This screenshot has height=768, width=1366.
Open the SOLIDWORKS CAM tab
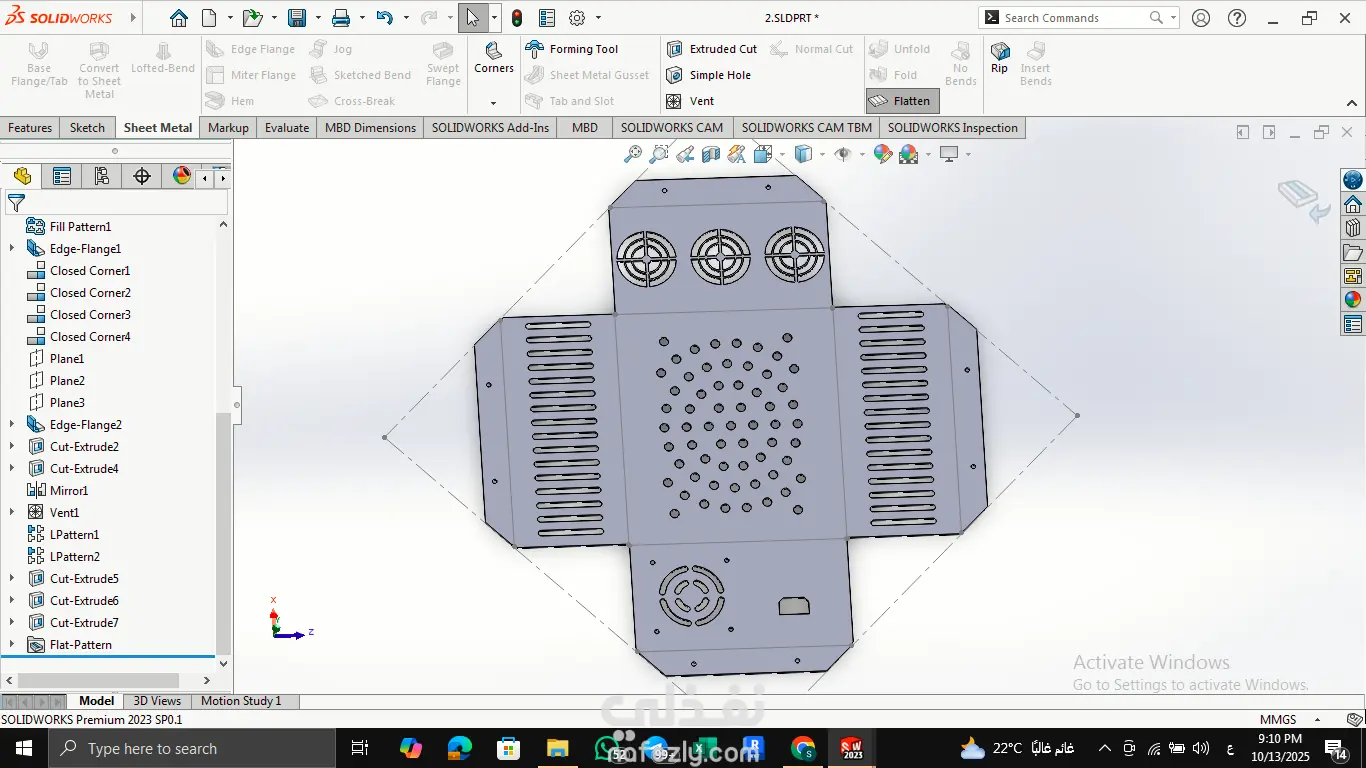tap(671, 128)
